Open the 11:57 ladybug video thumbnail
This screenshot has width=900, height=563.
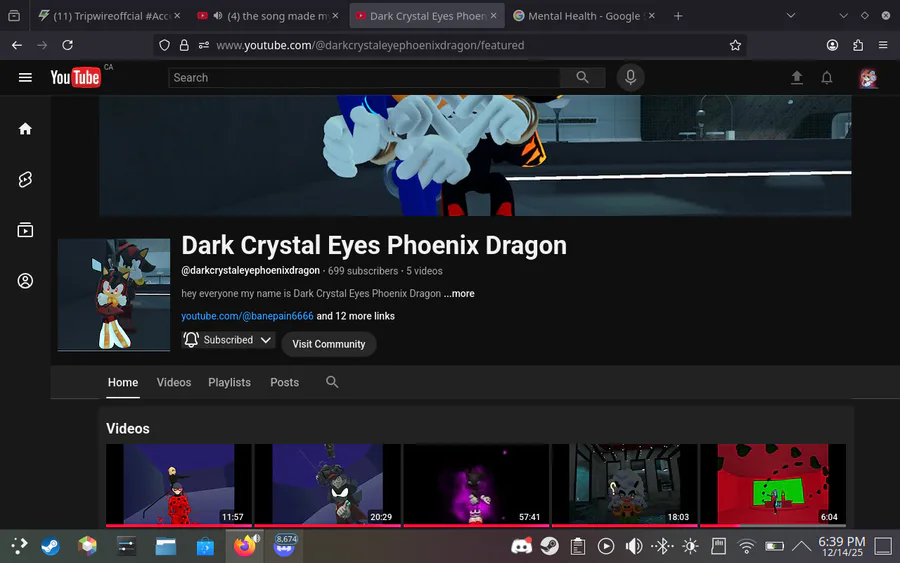point(179,484)
